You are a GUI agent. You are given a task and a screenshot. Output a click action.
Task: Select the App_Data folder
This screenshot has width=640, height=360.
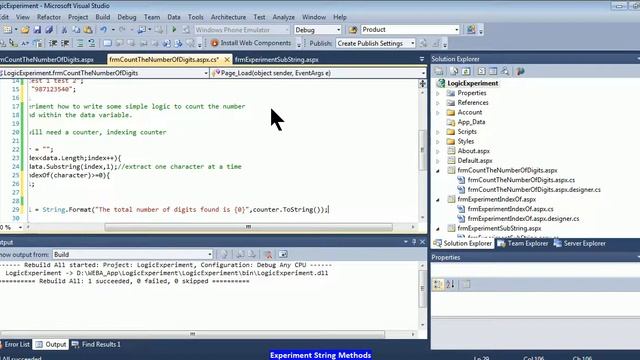point(471,122)
